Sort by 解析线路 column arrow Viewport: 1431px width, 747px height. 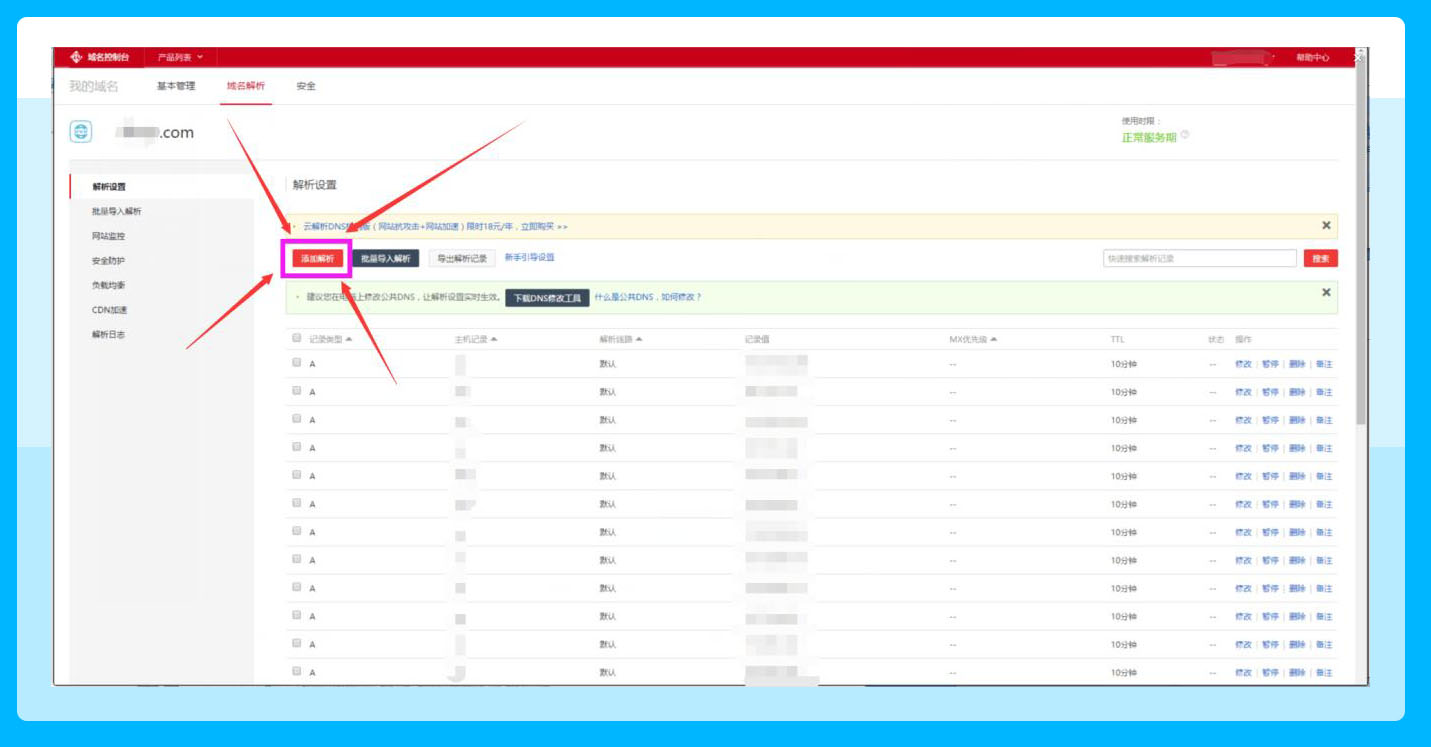[639, 340]
